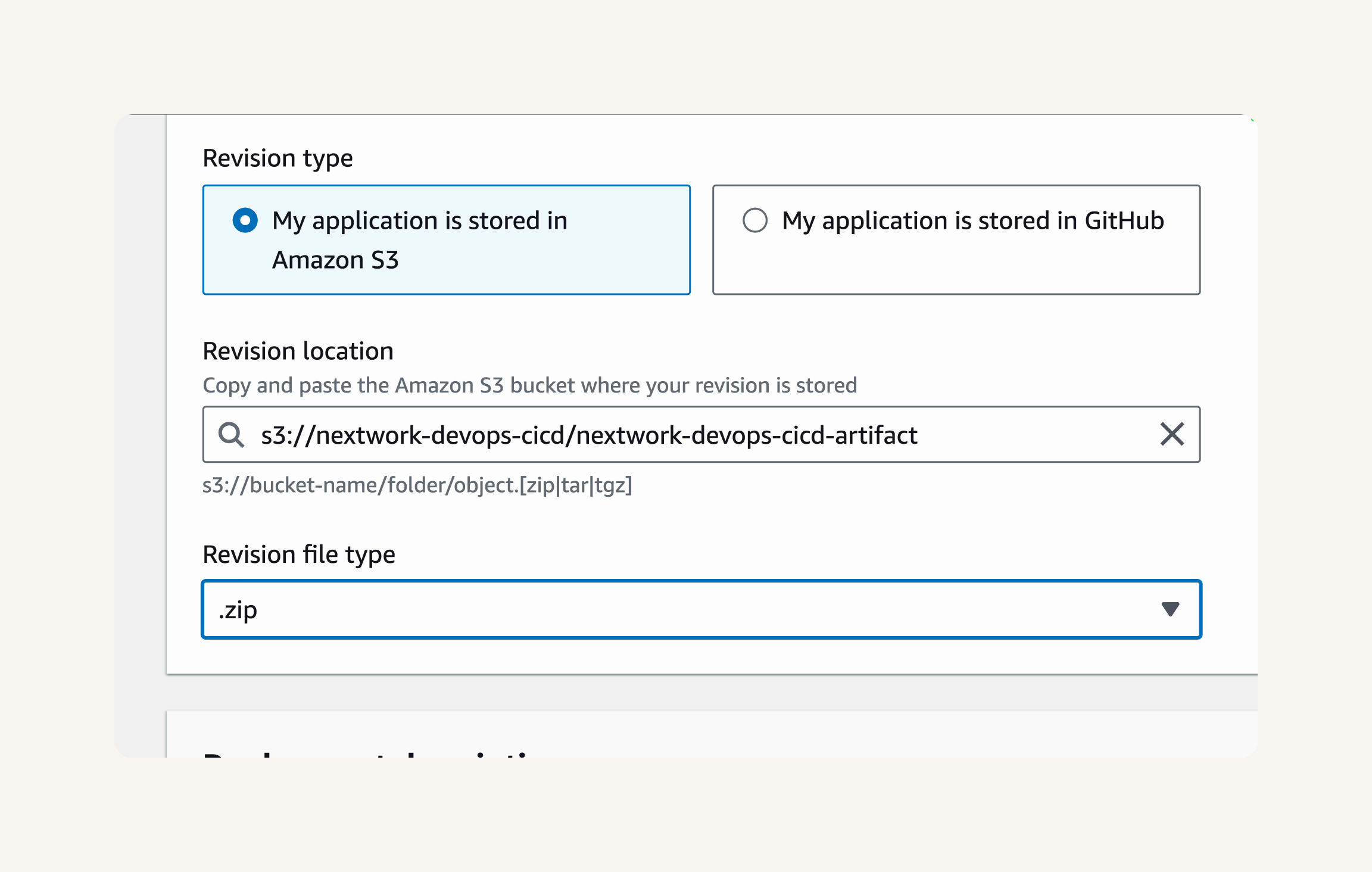Click the dropdown arrow beside .zip
The height and width of the screenshot is (872, 1372).
(1170, 609)
